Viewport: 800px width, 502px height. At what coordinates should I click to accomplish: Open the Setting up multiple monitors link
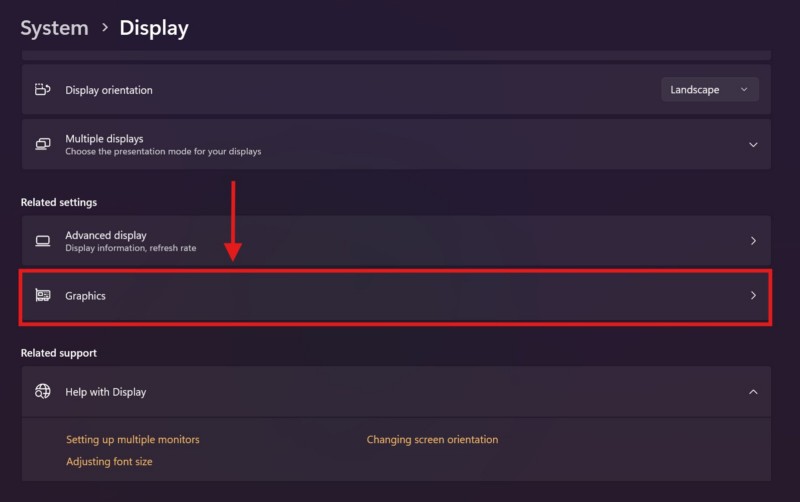coord(133,440)
